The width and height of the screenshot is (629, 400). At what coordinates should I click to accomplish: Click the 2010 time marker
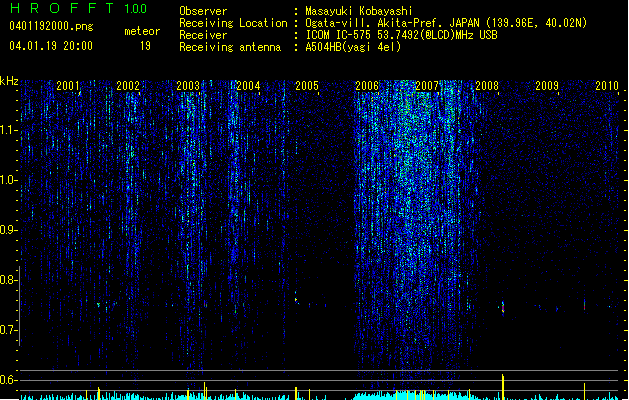[607, 86]
